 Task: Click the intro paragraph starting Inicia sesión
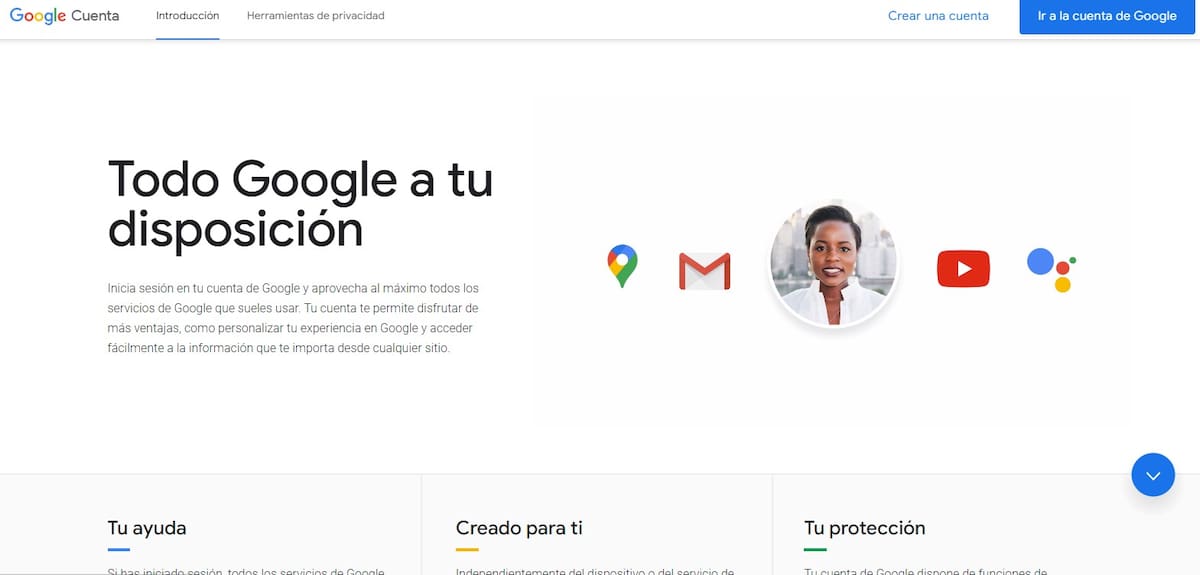(293, 318)
